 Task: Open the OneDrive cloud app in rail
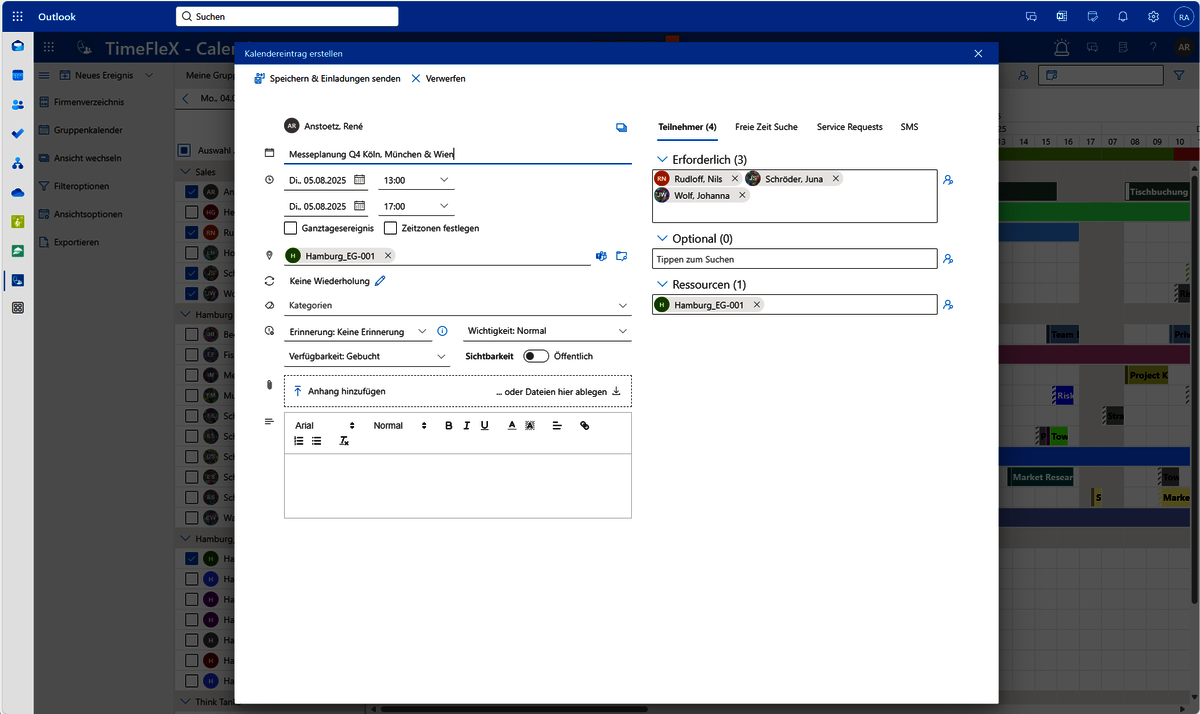[17, 192]
